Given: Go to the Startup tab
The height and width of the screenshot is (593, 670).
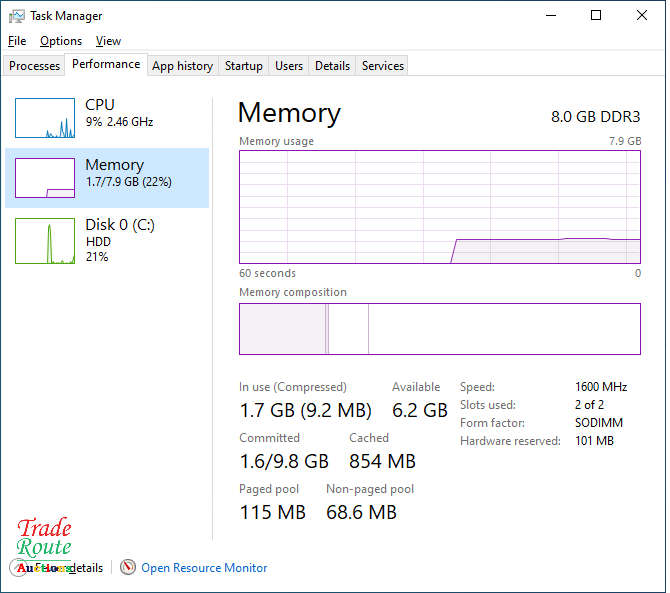Looking at the screenshot, I should (243, 66).
